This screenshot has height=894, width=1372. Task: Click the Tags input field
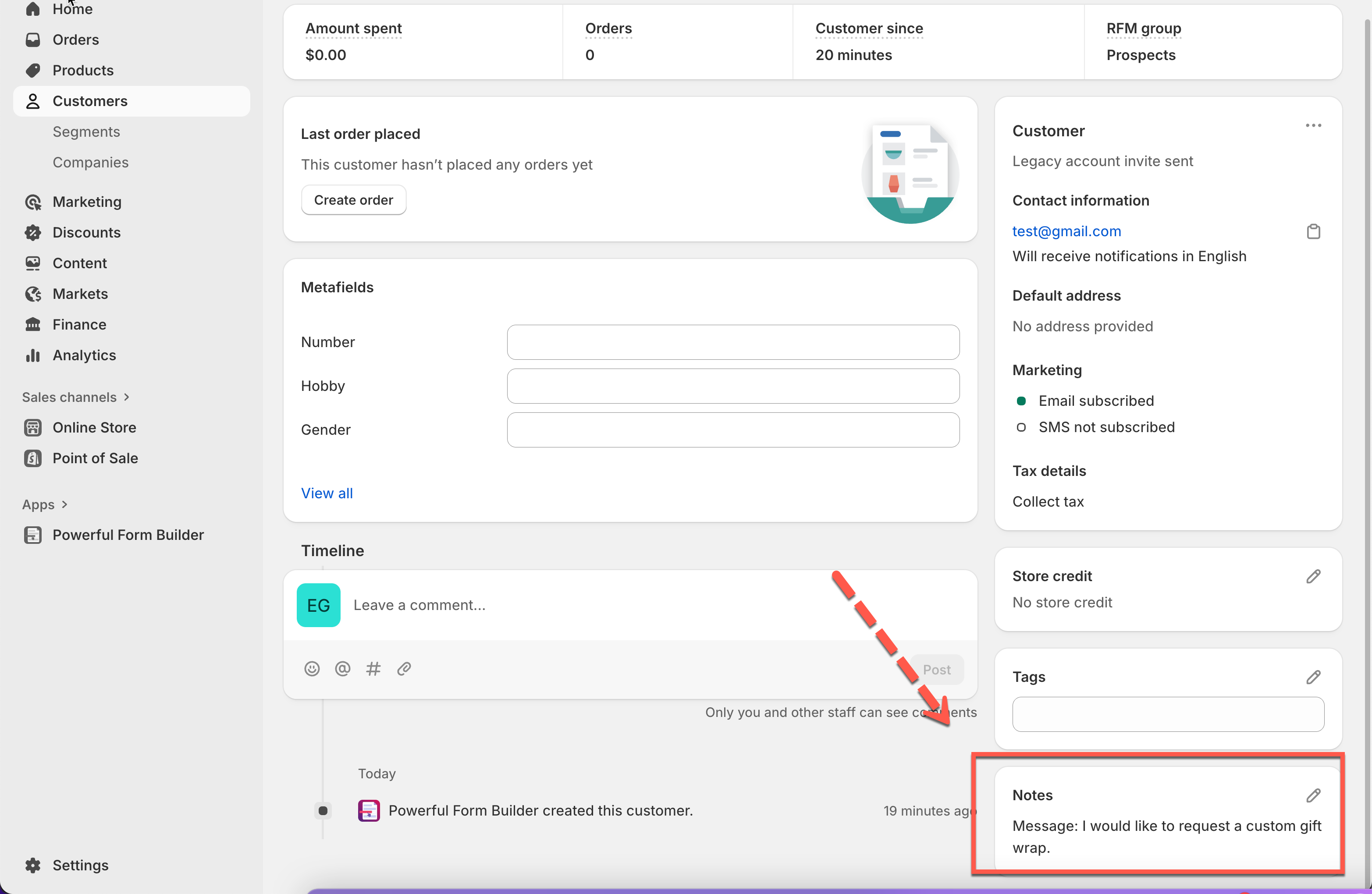tap(1168, 715)
